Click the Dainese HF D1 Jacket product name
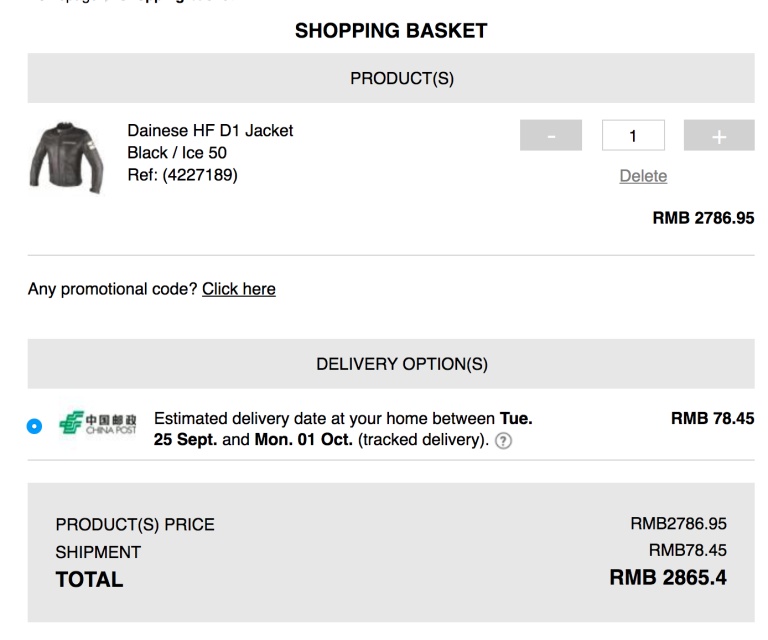This screenshot has width=768, height=640. (210, 131)
